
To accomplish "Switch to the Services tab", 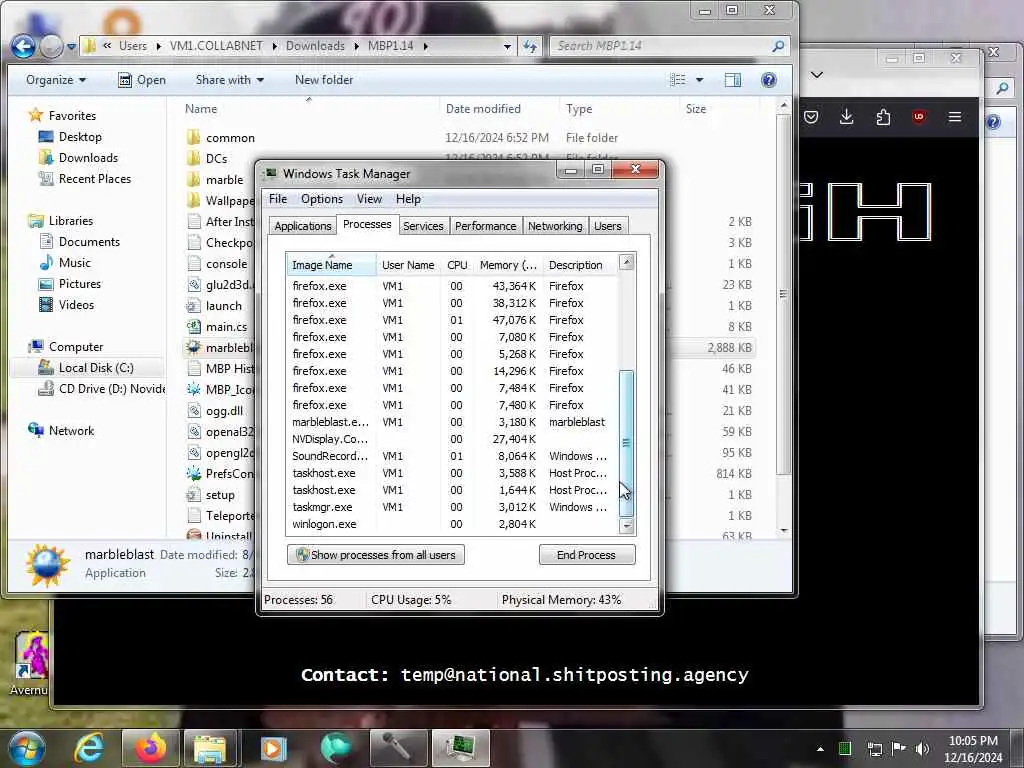I will coord(423,226).
